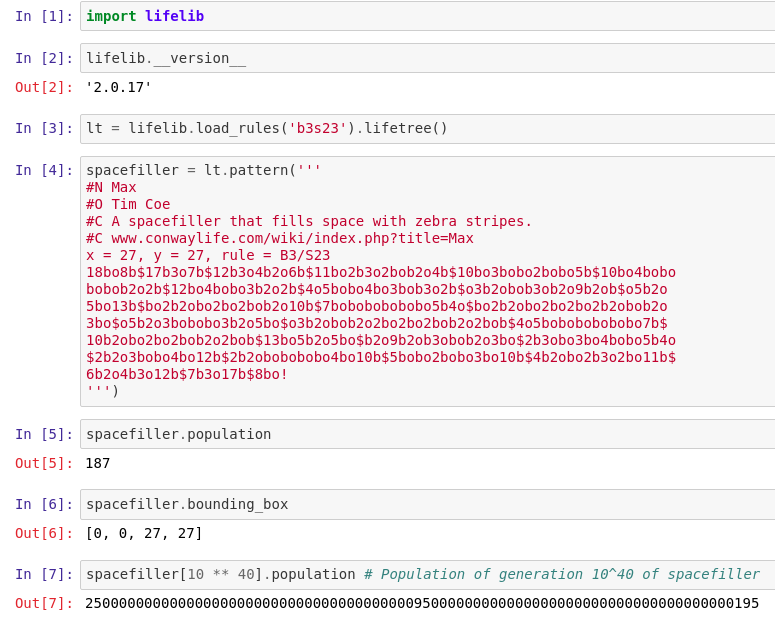Screen dimensions: 775x622
Task: Select the 'In [3]:' prompt
Action: coord(44,129)
